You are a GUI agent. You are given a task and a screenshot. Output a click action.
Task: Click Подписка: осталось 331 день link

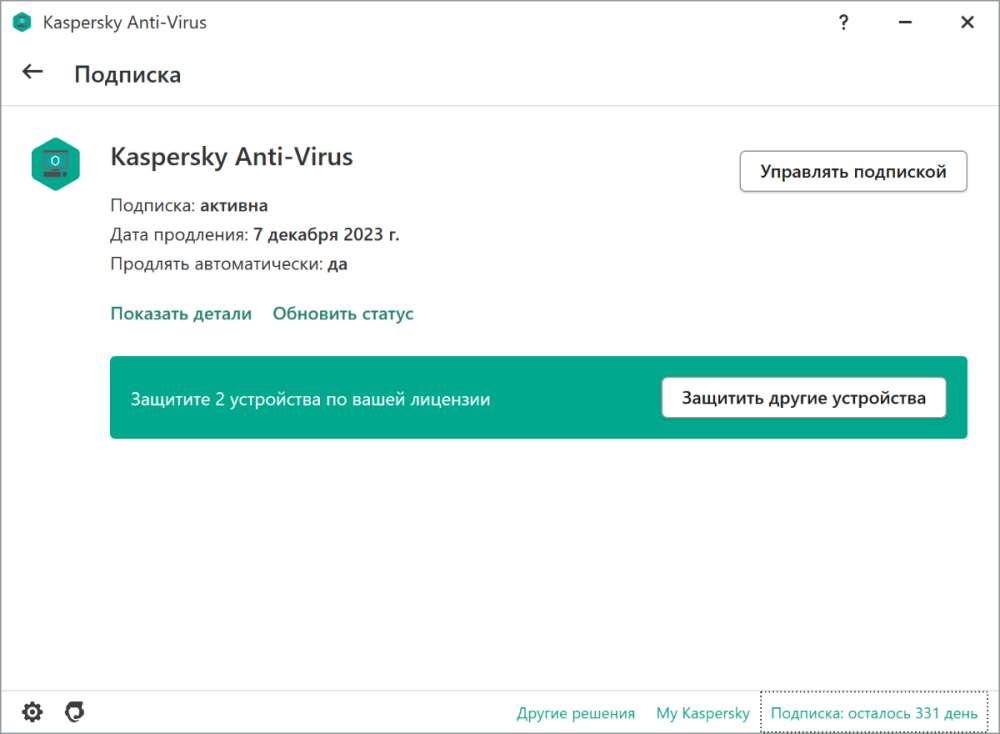874,713
